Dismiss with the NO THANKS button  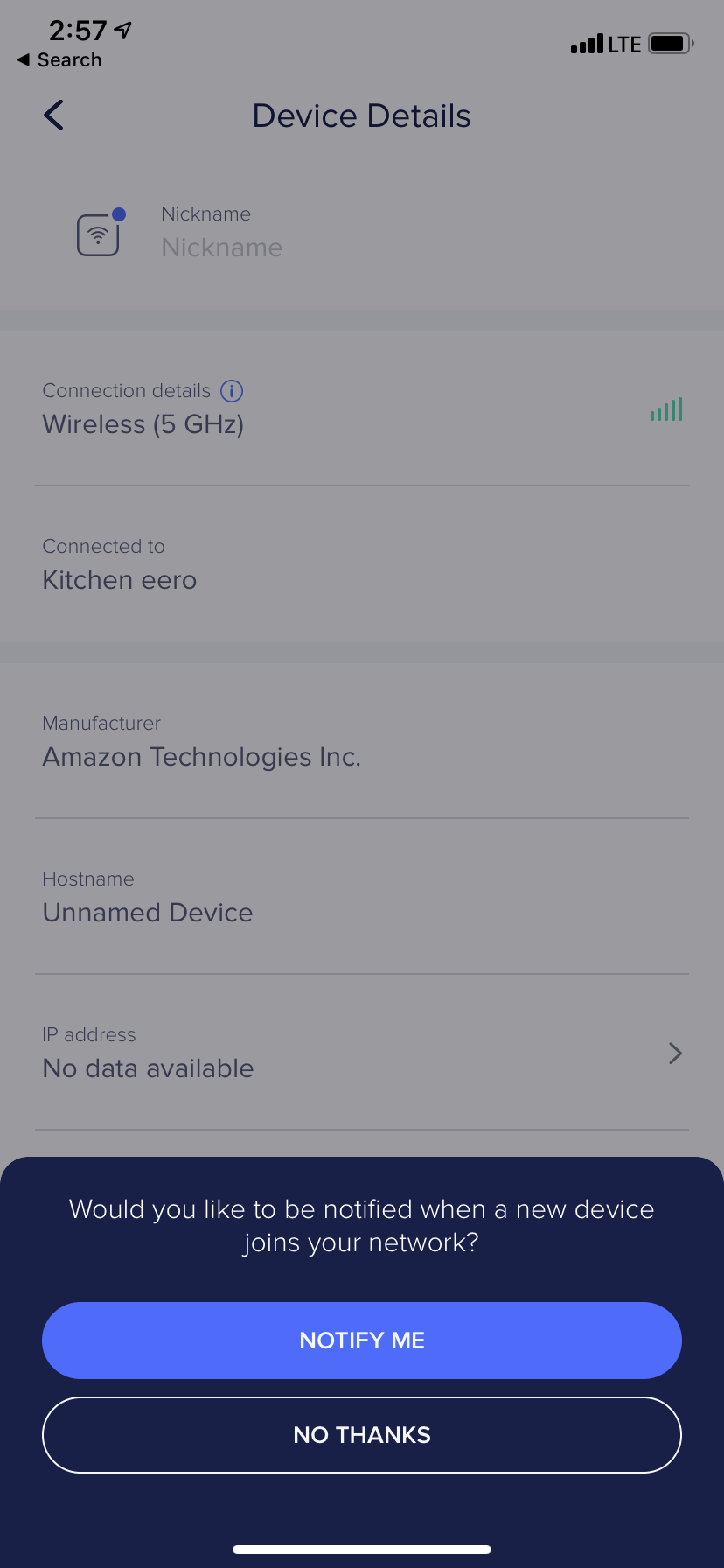point(362,1435)
